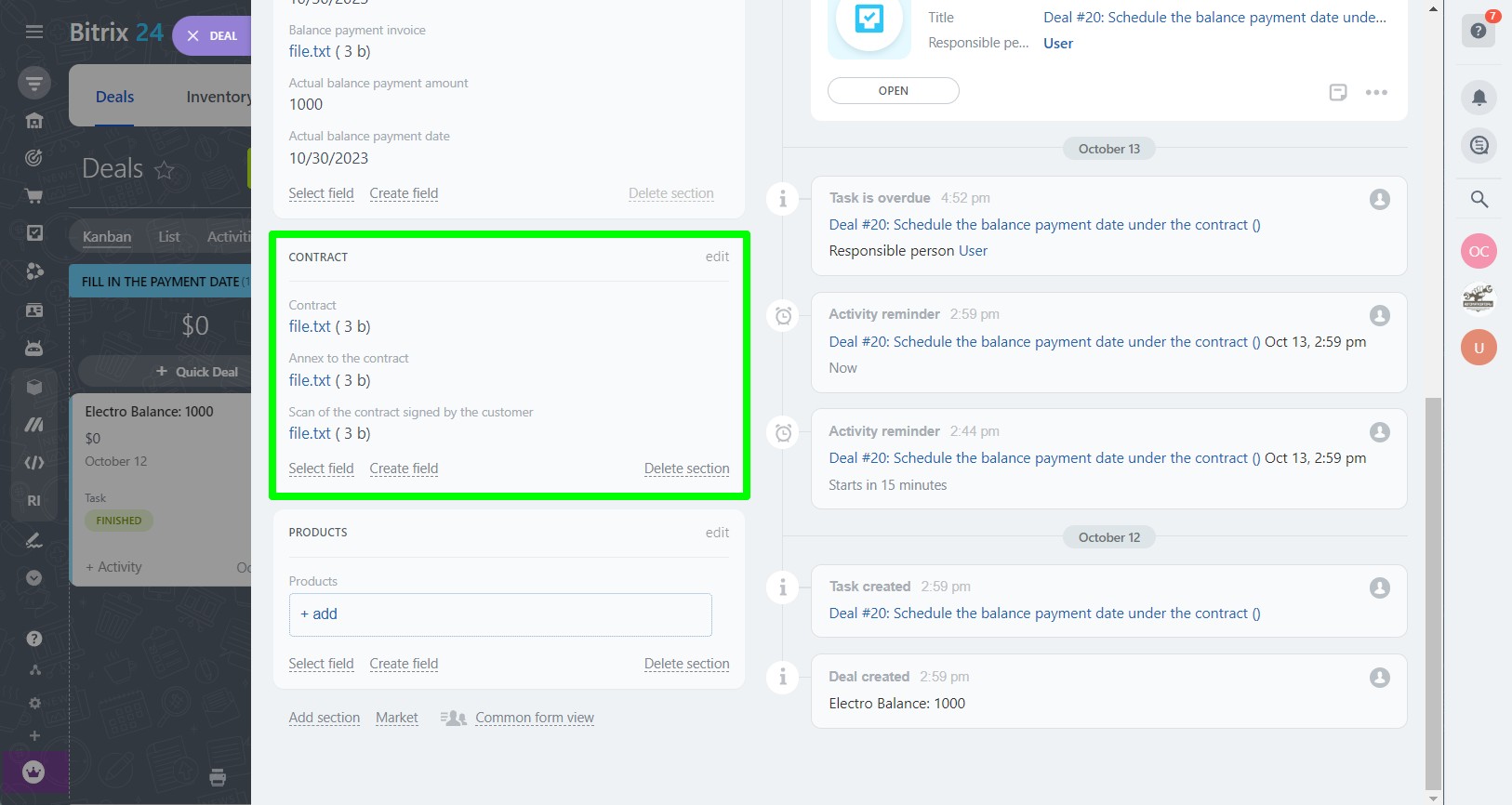Open the help question mark icon

point(1479,31)
